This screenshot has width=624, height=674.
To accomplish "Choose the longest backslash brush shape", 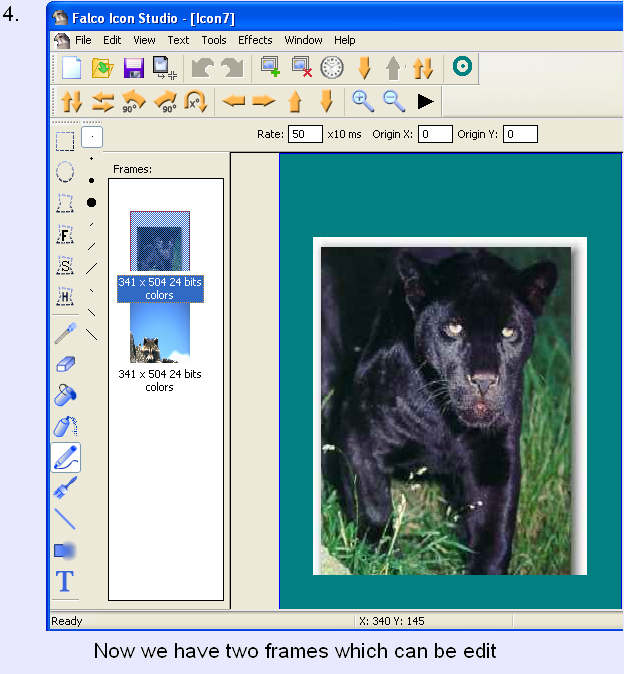I will [x=91, y=334].
